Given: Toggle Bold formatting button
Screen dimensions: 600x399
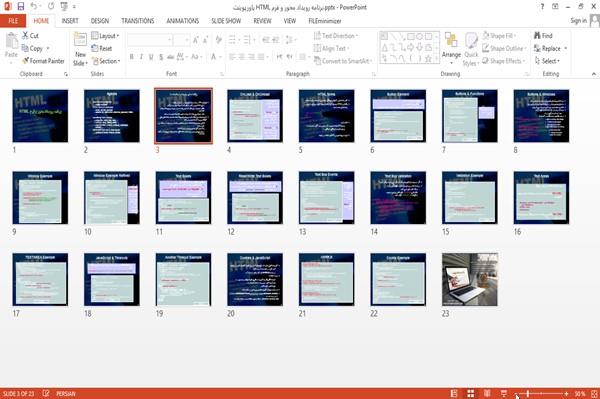Looking at the screenshot, I should (132, 57).
